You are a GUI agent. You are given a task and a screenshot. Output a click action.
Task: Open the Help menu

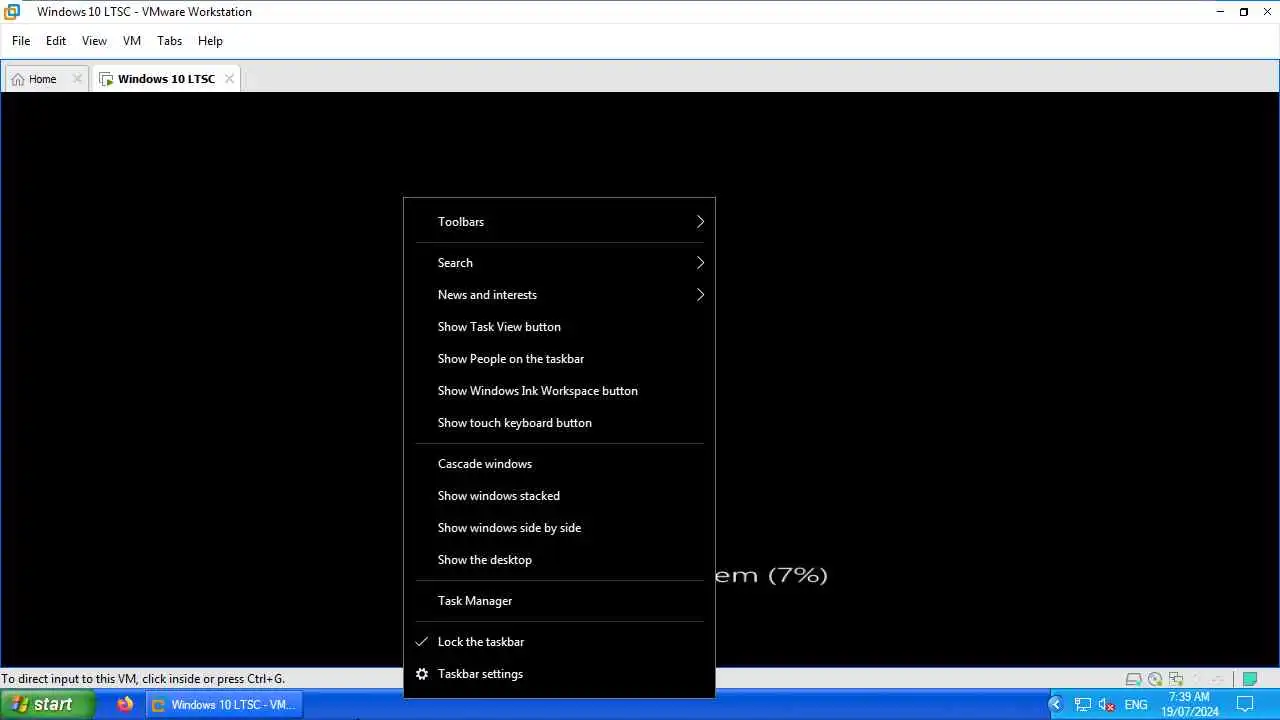210,41
